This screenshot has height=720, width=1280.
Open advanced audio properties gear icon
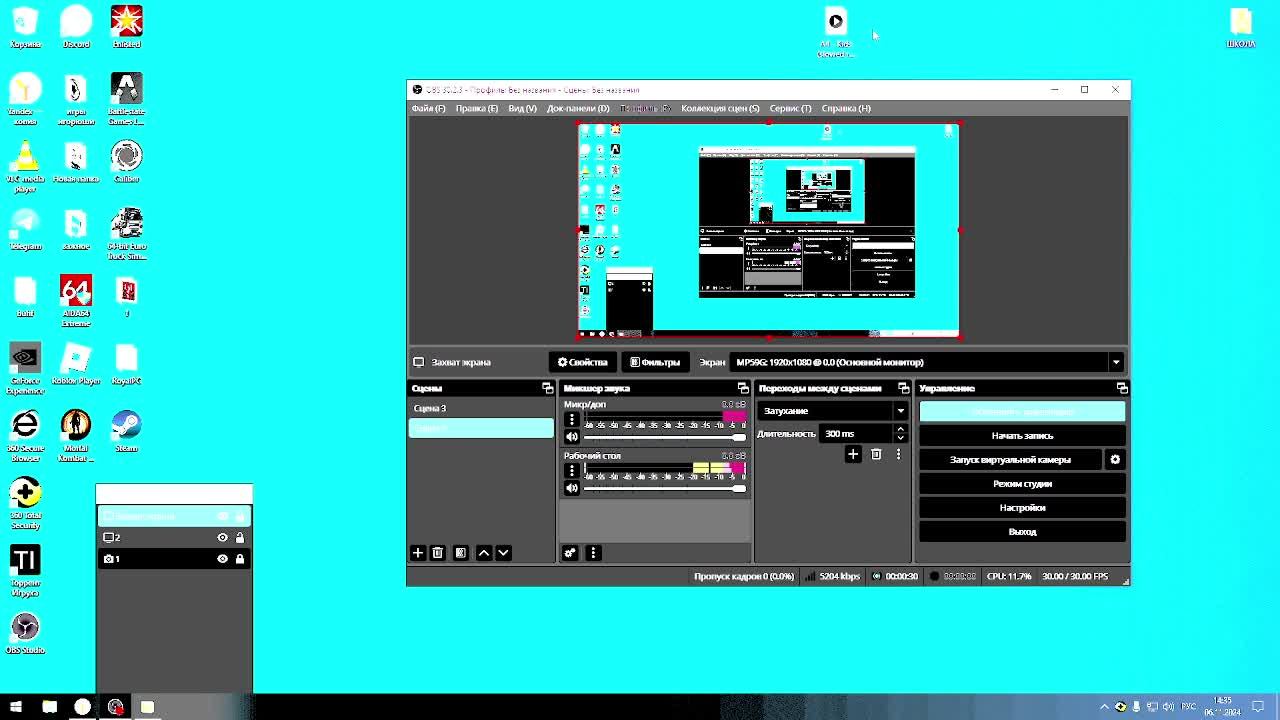(570, 553)
